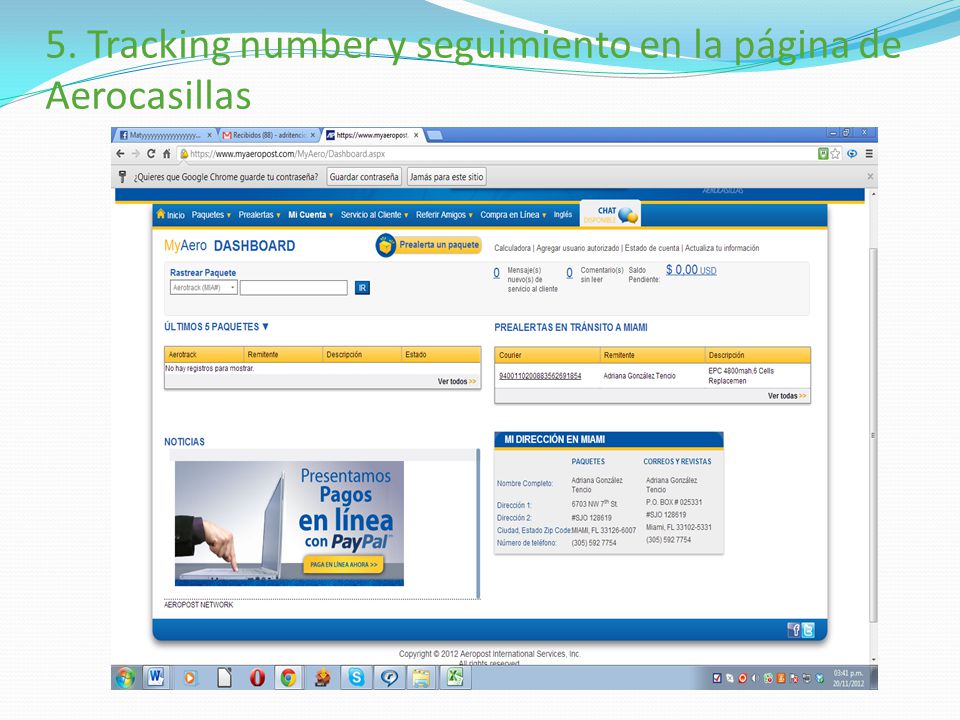
Task: Click the PayPal Pagos en línea banner
Action: pos(290,523)
